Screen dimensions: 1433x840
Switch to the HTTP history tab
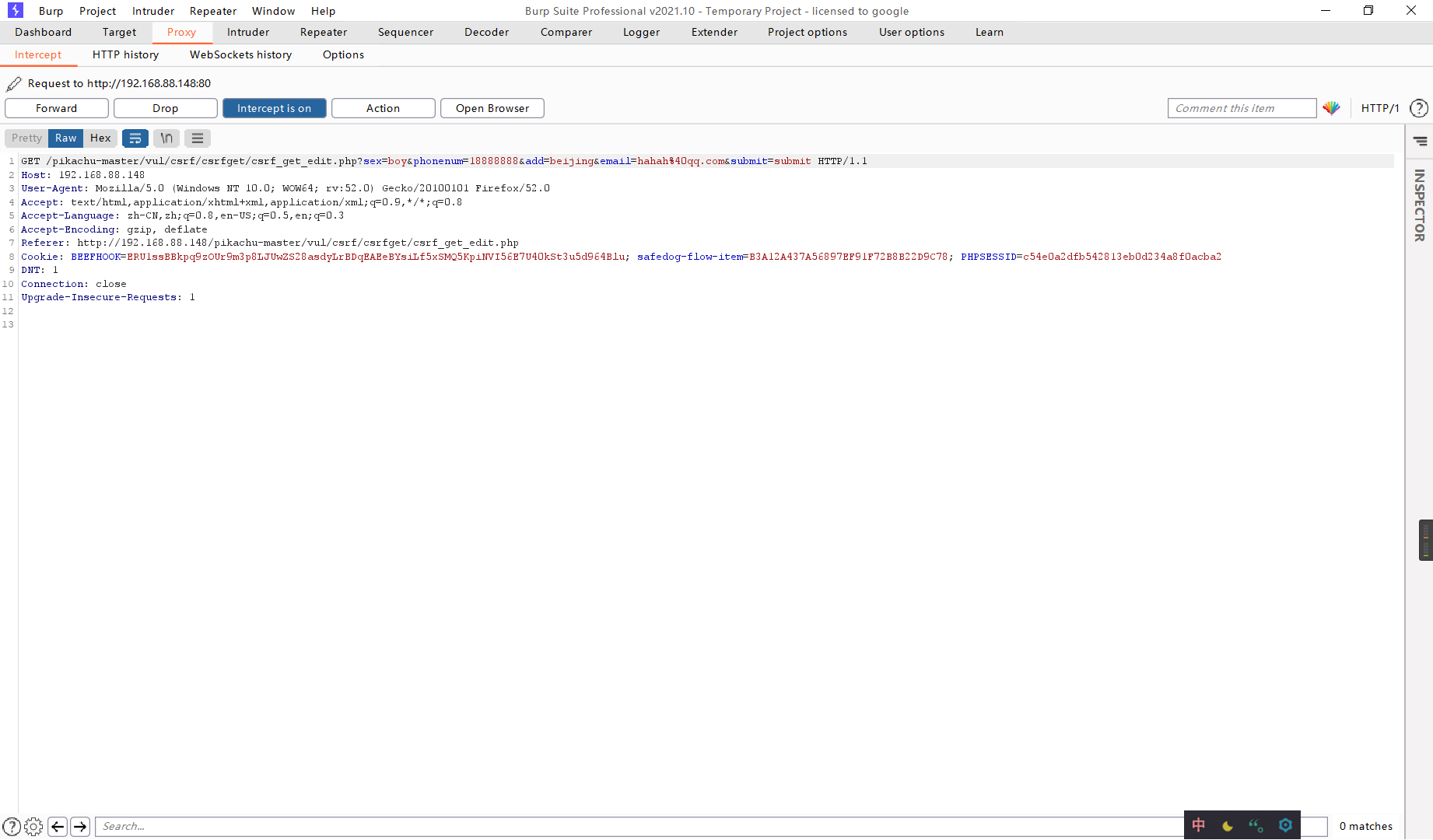(125, 54)
